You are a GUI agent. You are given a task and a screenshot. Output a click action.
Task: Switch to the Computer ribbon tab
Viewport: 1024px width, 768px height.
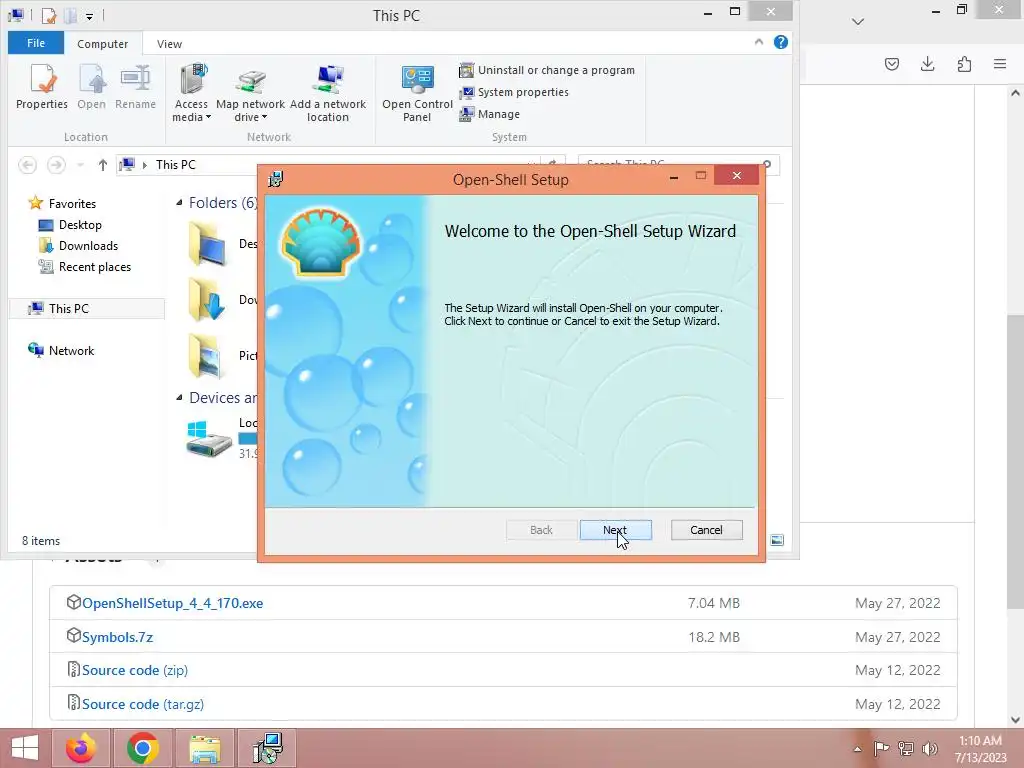103,44
